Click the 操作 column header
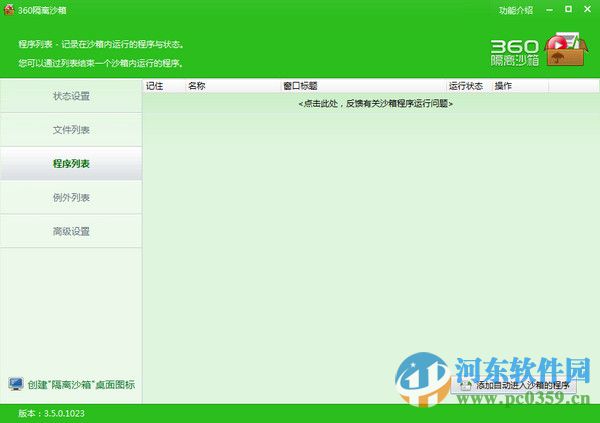The height and width of the screenshot is (423, 600). click(x=520, y=86)
